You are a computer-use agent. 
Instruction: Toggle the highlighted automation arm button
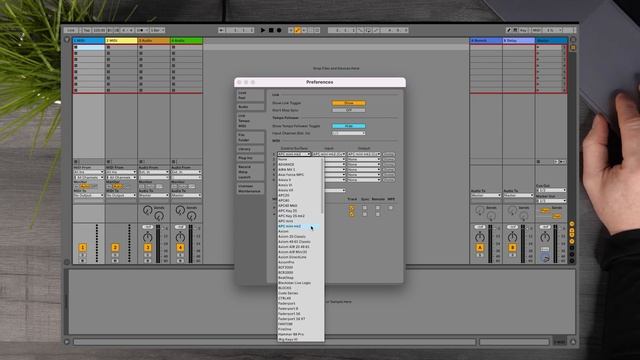point(298,30)
